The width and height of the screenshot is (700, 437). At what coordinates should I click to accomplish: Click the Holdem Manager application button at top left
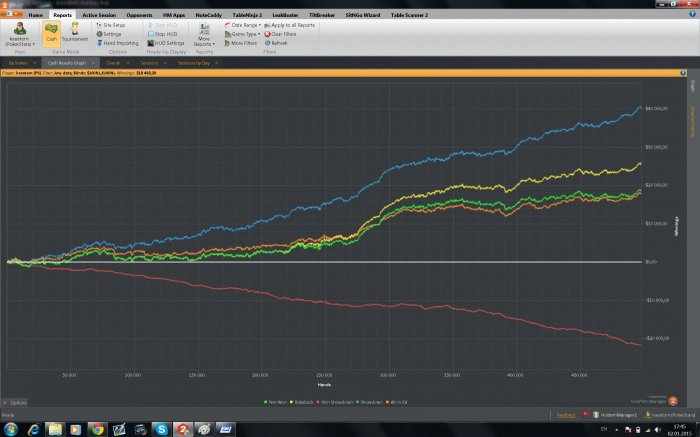click(x=11, y=13)
